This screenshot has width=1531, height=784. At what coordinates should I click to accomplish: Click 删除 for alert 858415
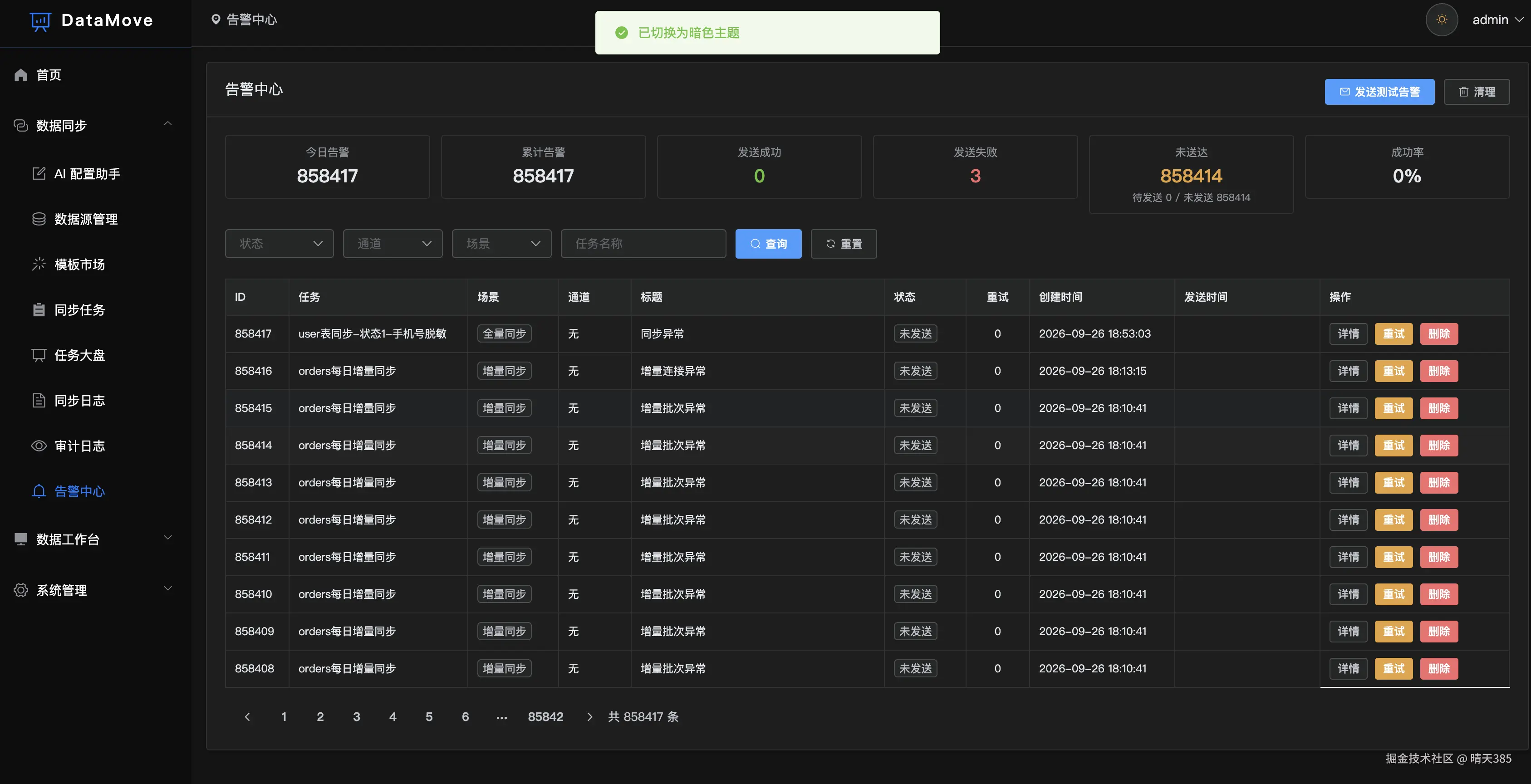[x=1439, y=408]
